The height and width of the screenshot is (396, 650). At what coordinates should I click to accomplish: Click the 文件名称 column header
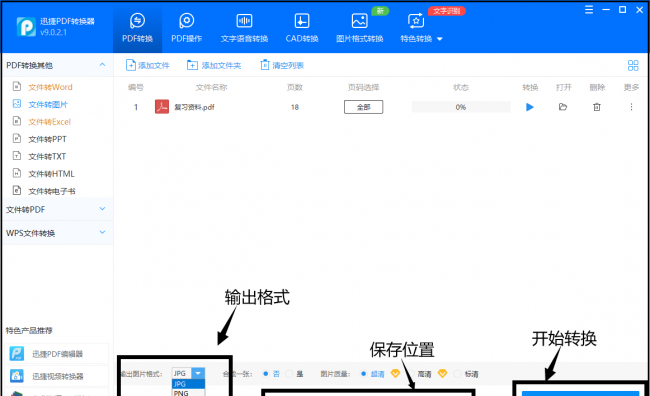click(211, 87)
